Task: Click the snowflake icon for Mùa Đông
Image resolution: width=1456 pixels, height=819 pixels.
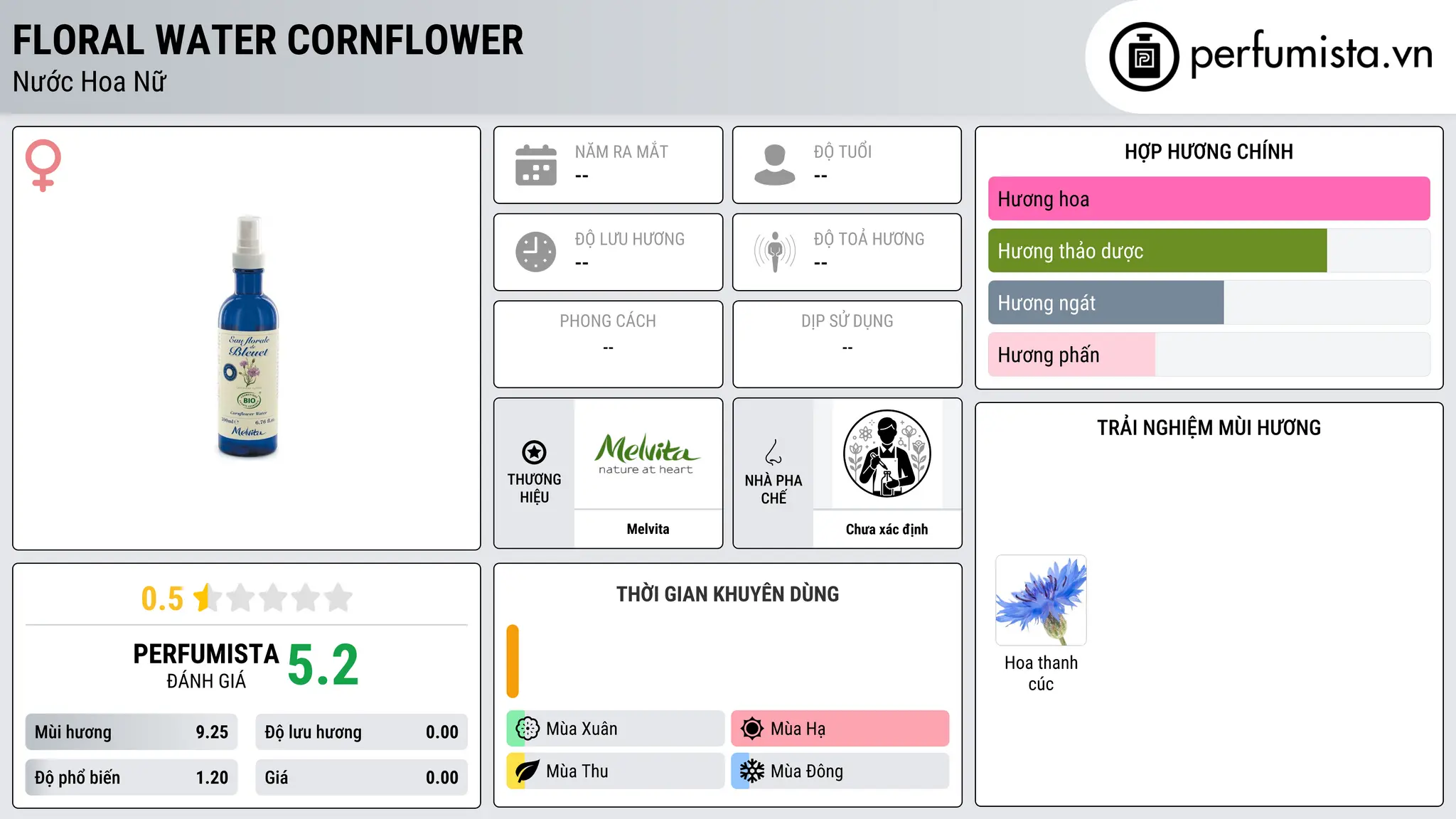Action: coord(751,771)
